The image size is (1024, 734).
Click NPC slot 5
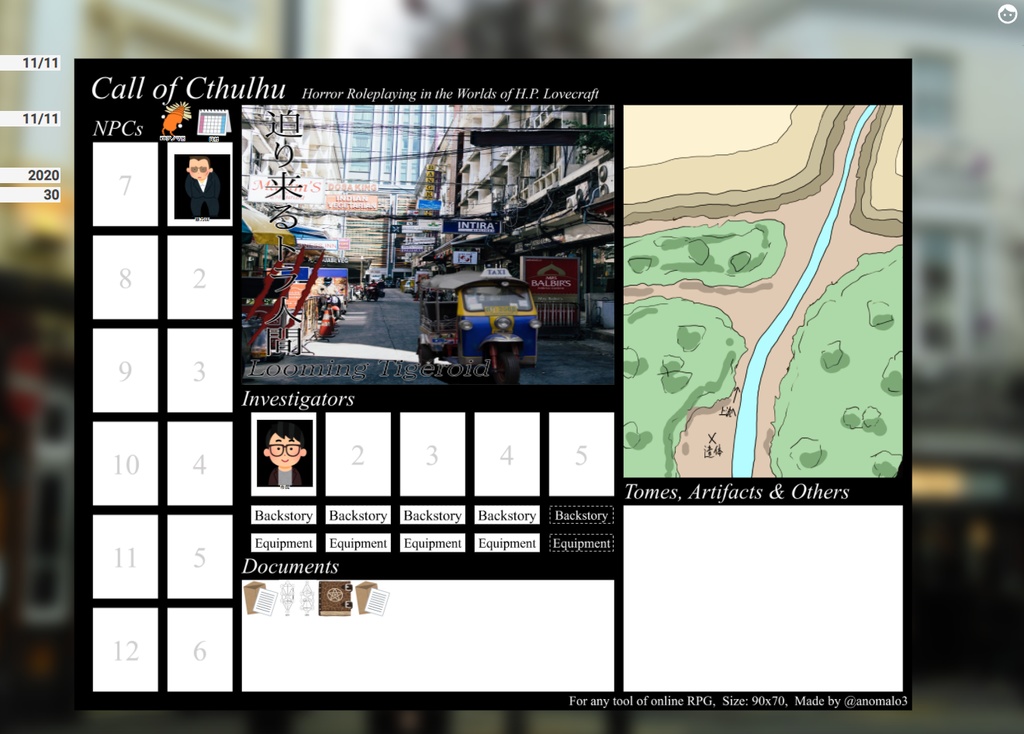click(x=200, y=556)
